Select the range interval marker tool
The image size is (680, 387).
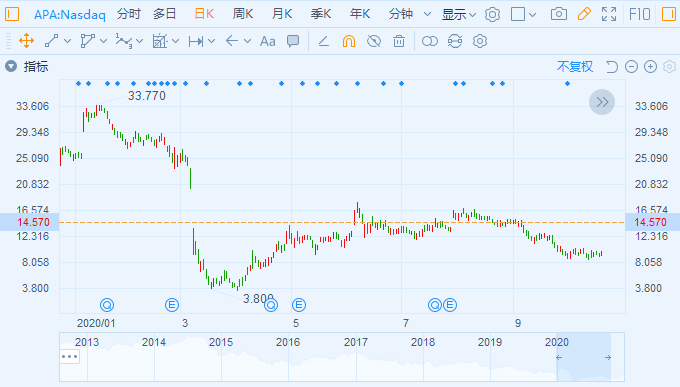(x=196, y=41)
